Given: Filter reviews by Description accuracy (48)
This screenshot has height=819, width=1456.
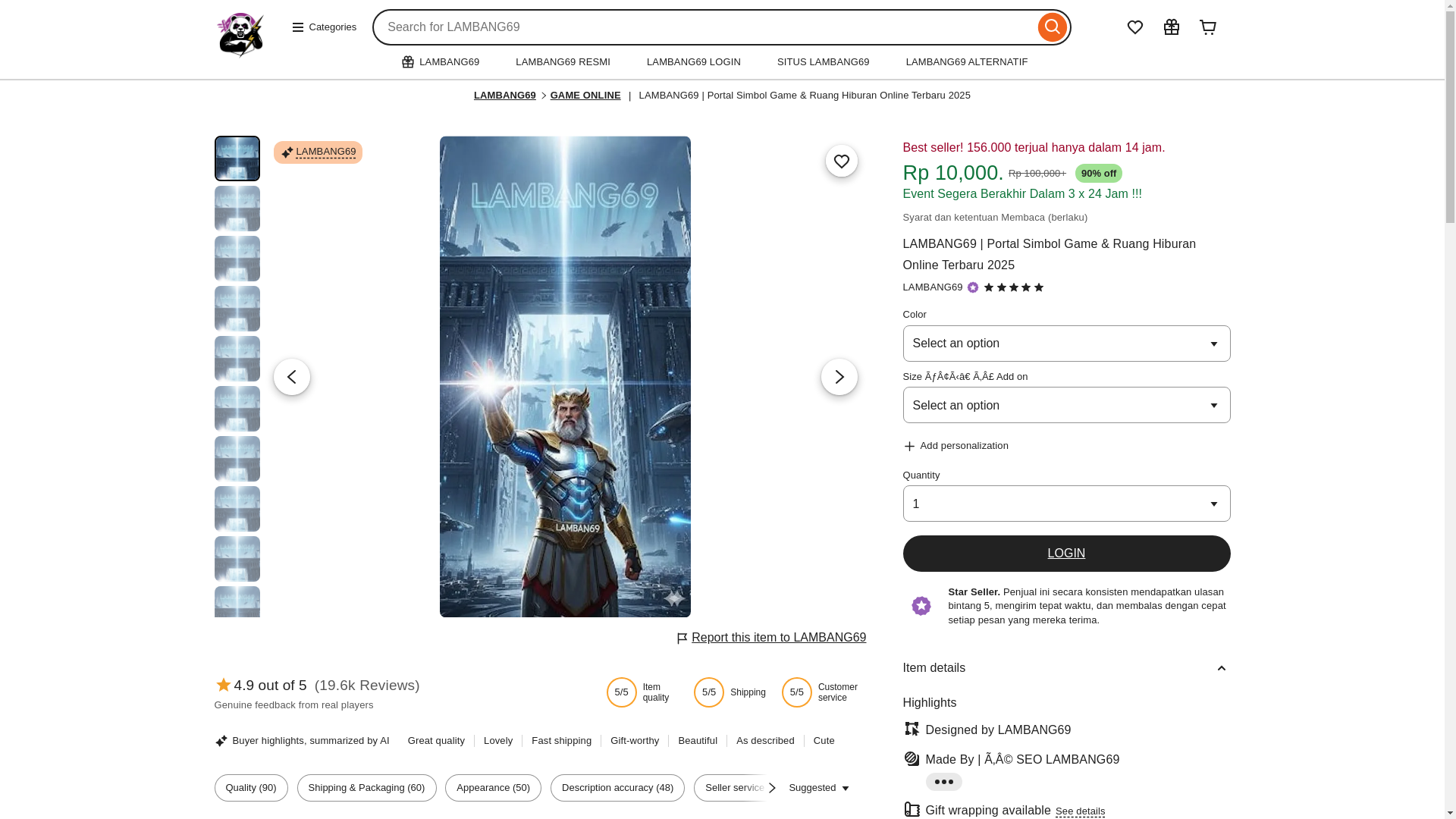Looking at the screenshot, I should point(617,788).
